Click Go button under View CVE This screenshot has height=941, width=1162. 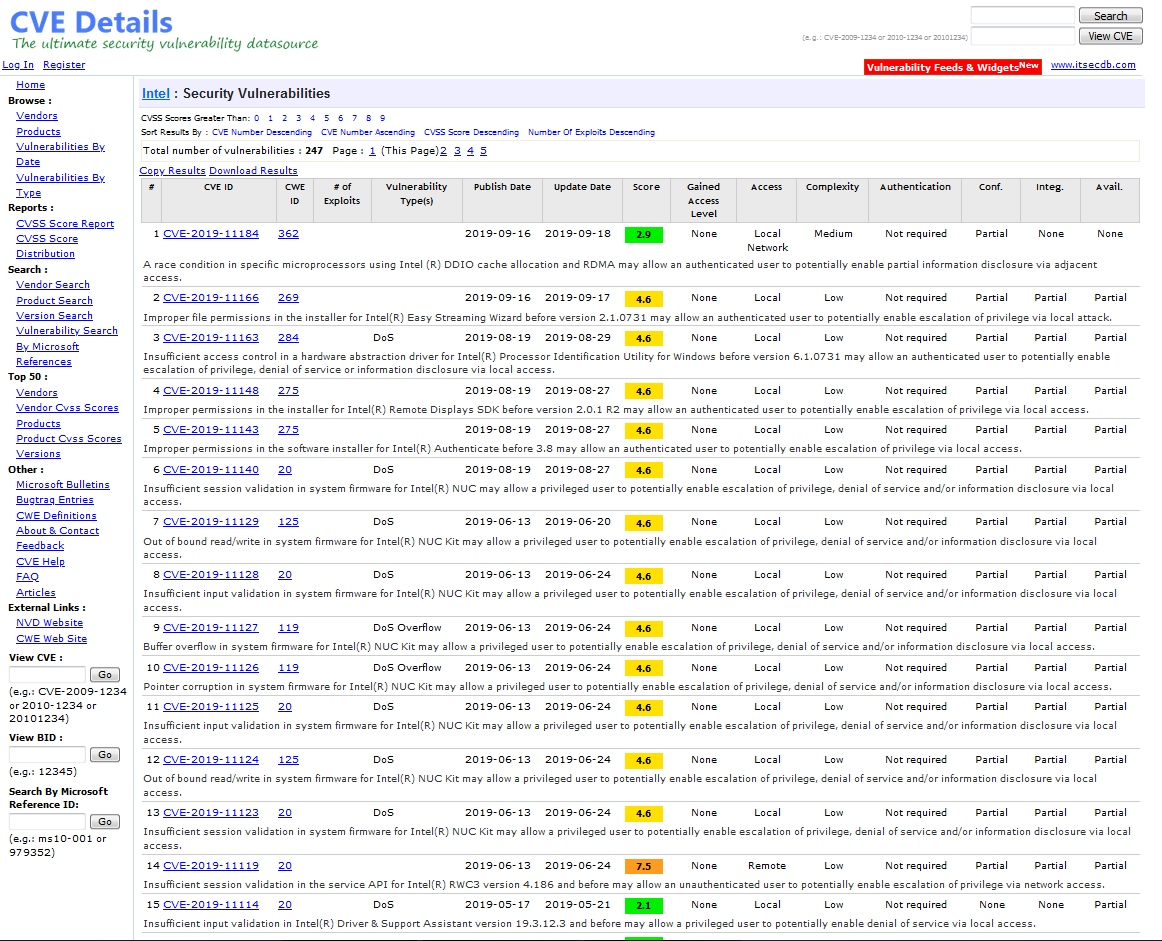104,674
